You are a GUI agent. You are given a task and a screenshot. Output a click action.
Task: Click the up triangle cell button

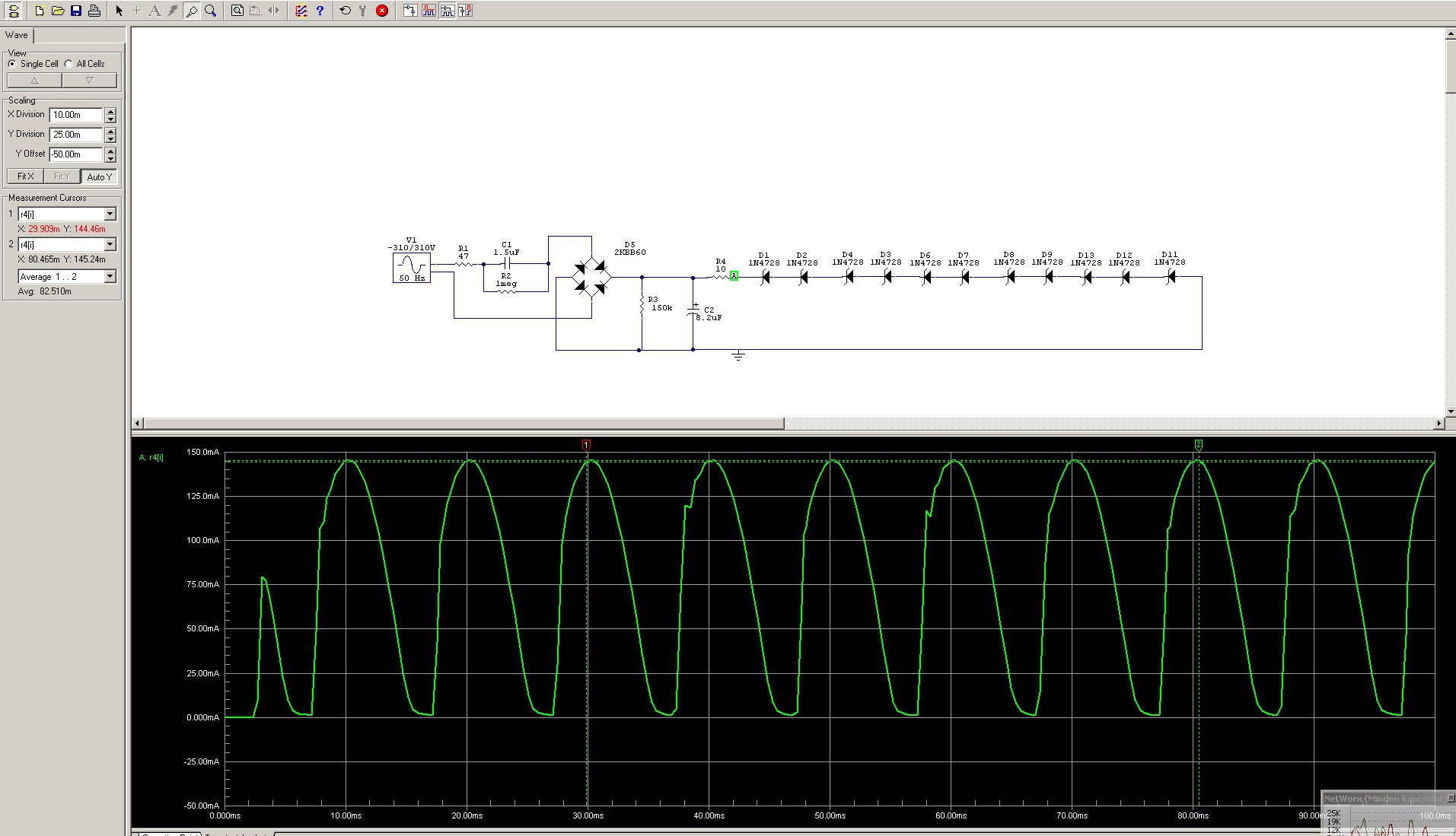(34, 80)
